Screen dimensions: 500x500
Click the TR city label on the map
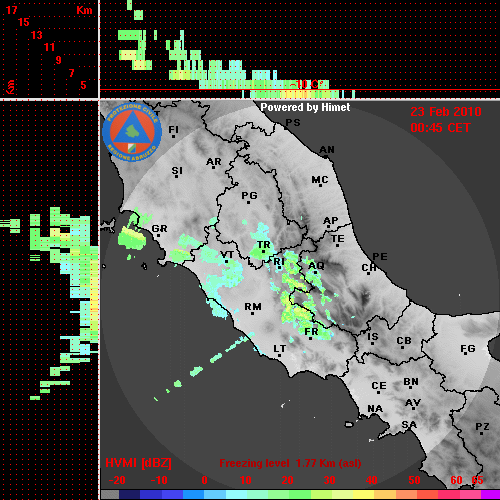coord(264,245)
